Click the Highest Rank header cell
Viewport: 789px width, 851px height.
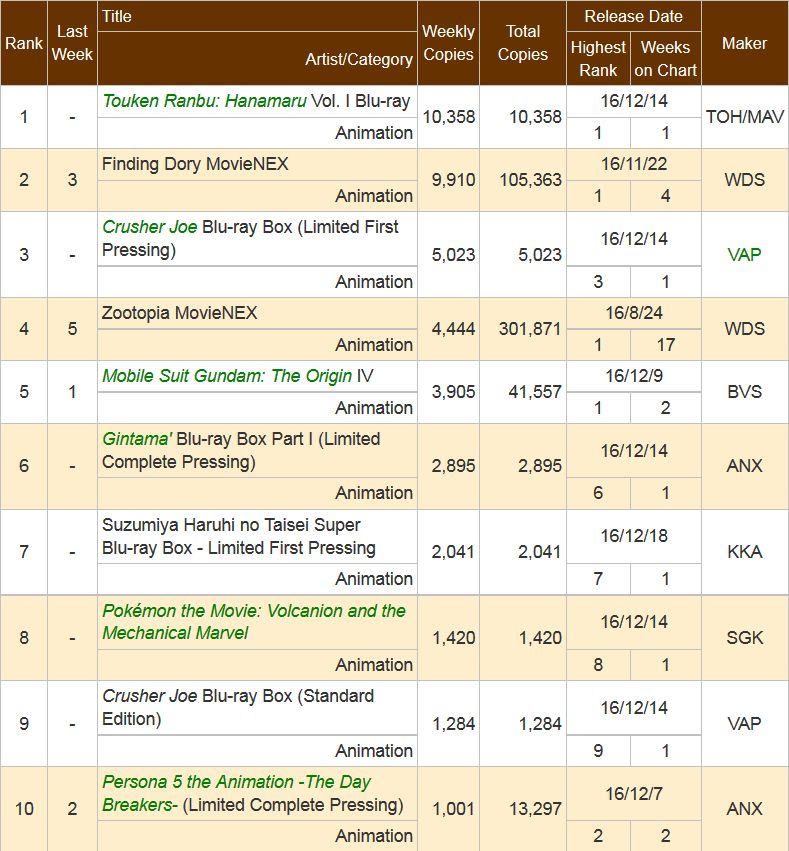pos(598,59)
